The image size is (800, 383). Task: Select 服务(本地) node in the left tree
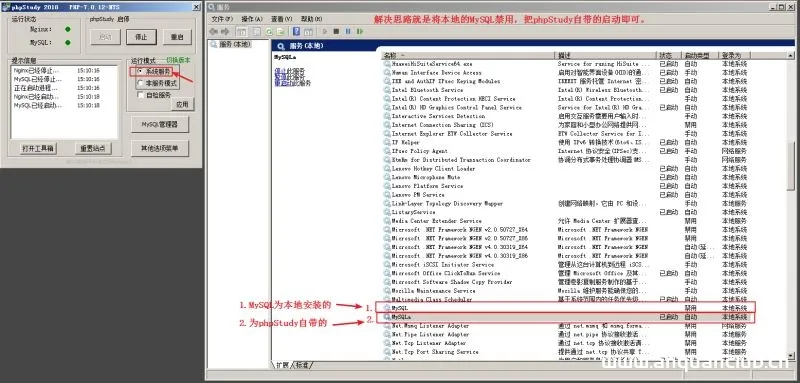pyautogui.click(x=231, y=44)
